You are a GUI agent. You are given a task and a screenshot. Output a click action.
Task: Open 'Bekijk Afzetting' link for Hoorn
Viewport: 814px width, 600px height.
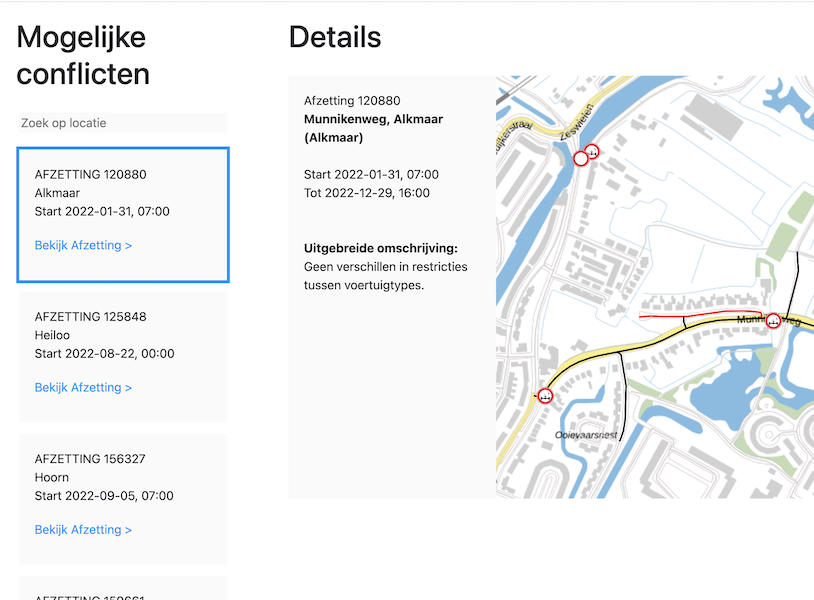[x=83, y=530]
